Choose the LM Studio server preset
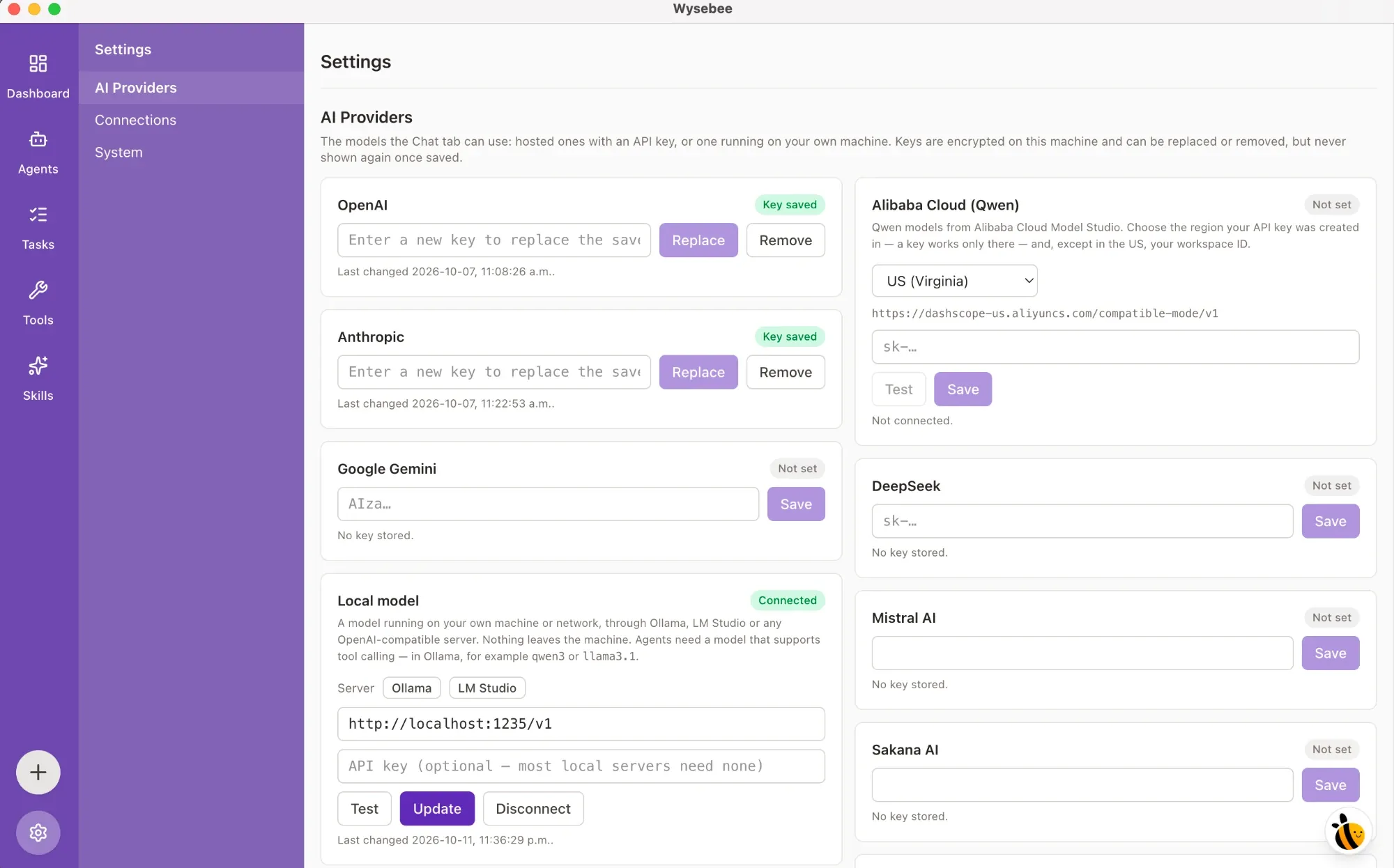This screenshot has width=1394, height=868. pyautogui.click(x=487, y=688)
